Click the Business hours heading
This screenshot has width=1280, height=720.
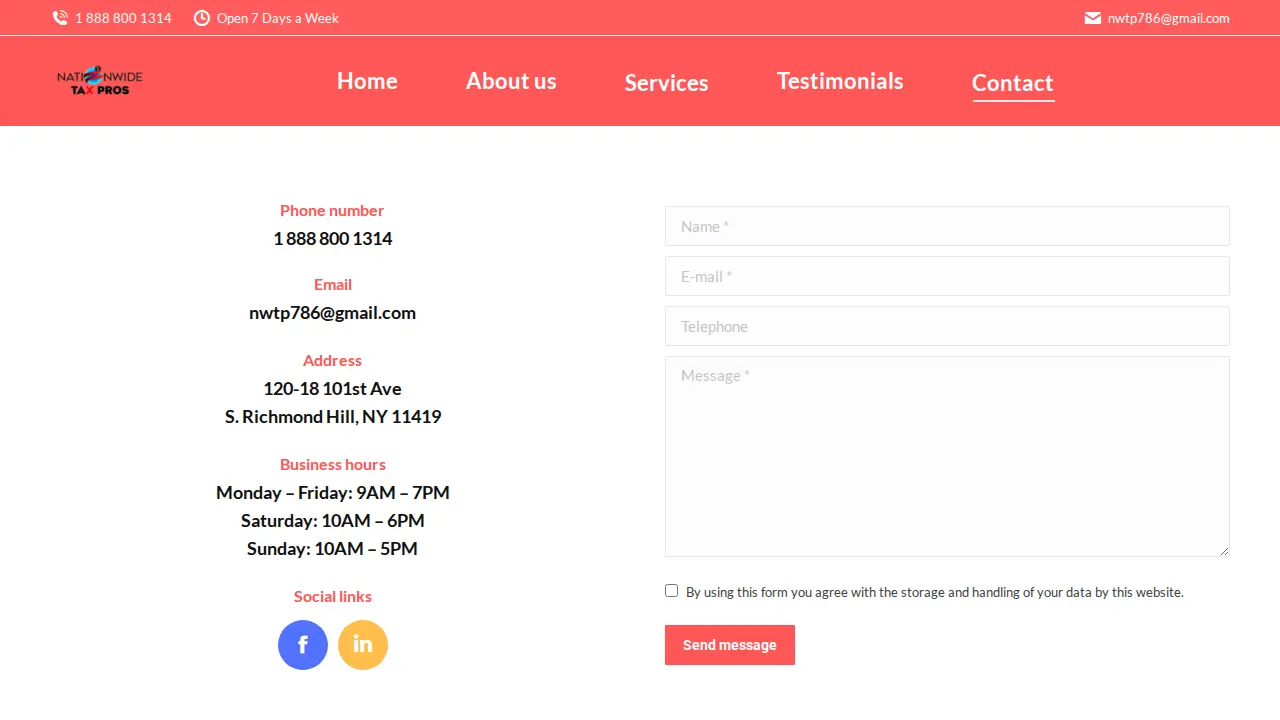333,464
